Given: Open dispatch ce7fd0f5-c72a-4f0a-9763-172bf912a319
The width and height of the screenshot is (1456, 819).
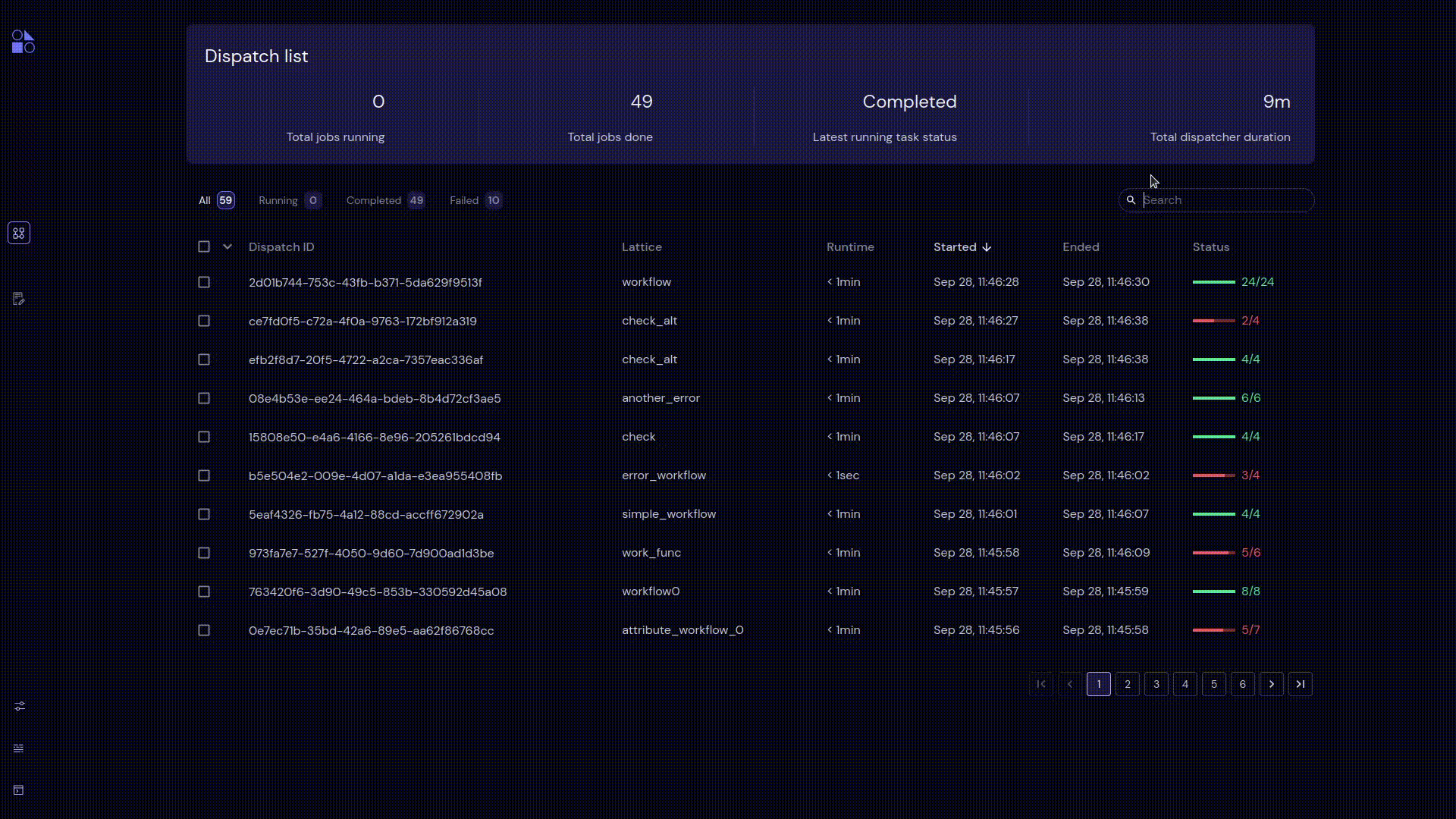Looking at the screenshot, I should tap(362, 321).
